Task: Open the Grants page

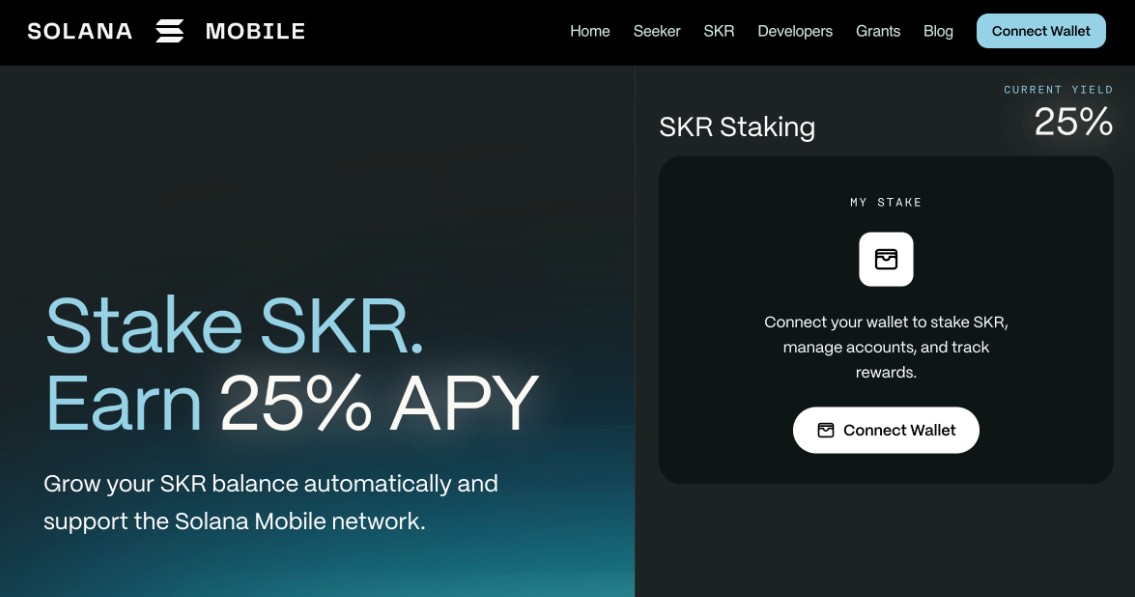Action: coord(877,31)
